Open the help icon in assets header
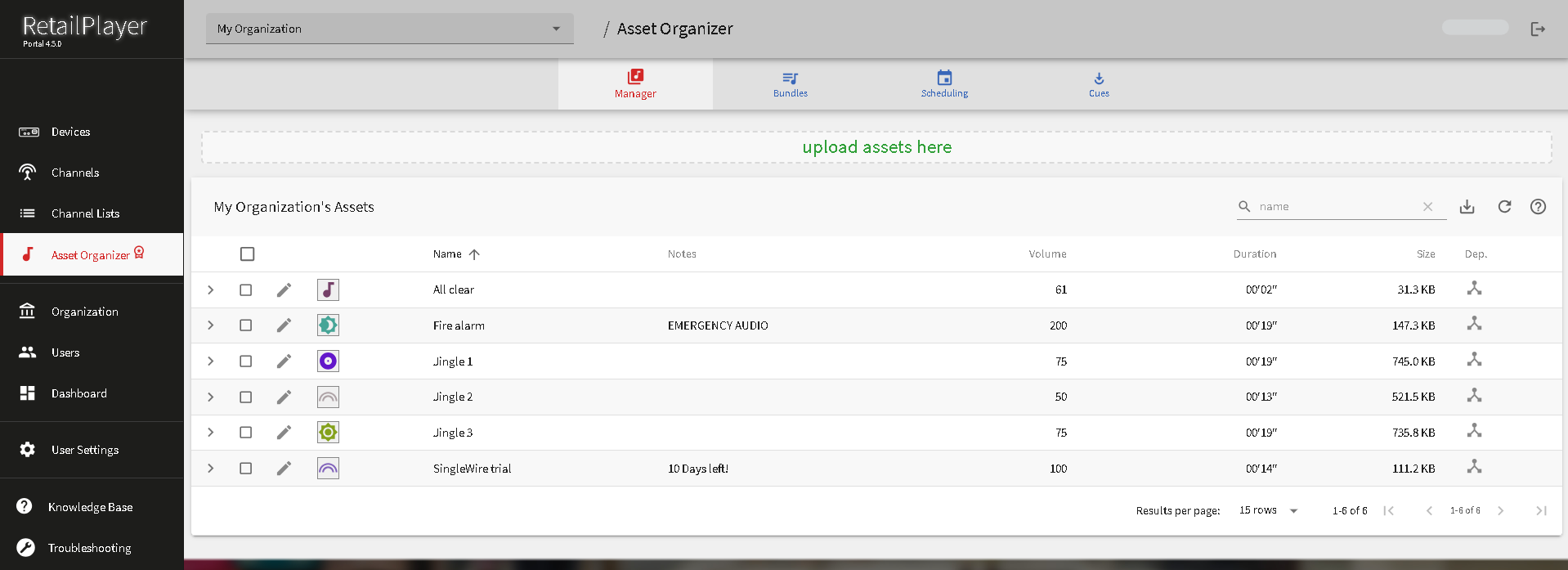 [x=1538, y=207]
